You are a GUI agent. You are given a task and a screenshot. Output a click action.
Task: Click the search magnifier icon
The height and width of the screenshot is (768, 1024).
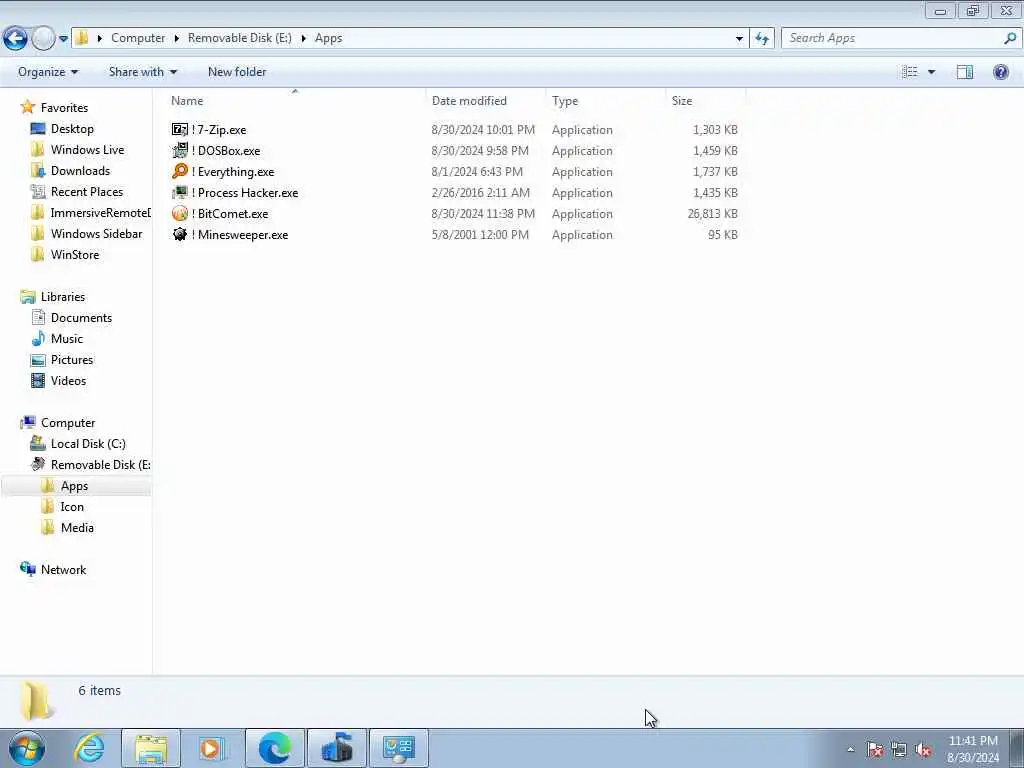coord(1010,38)
